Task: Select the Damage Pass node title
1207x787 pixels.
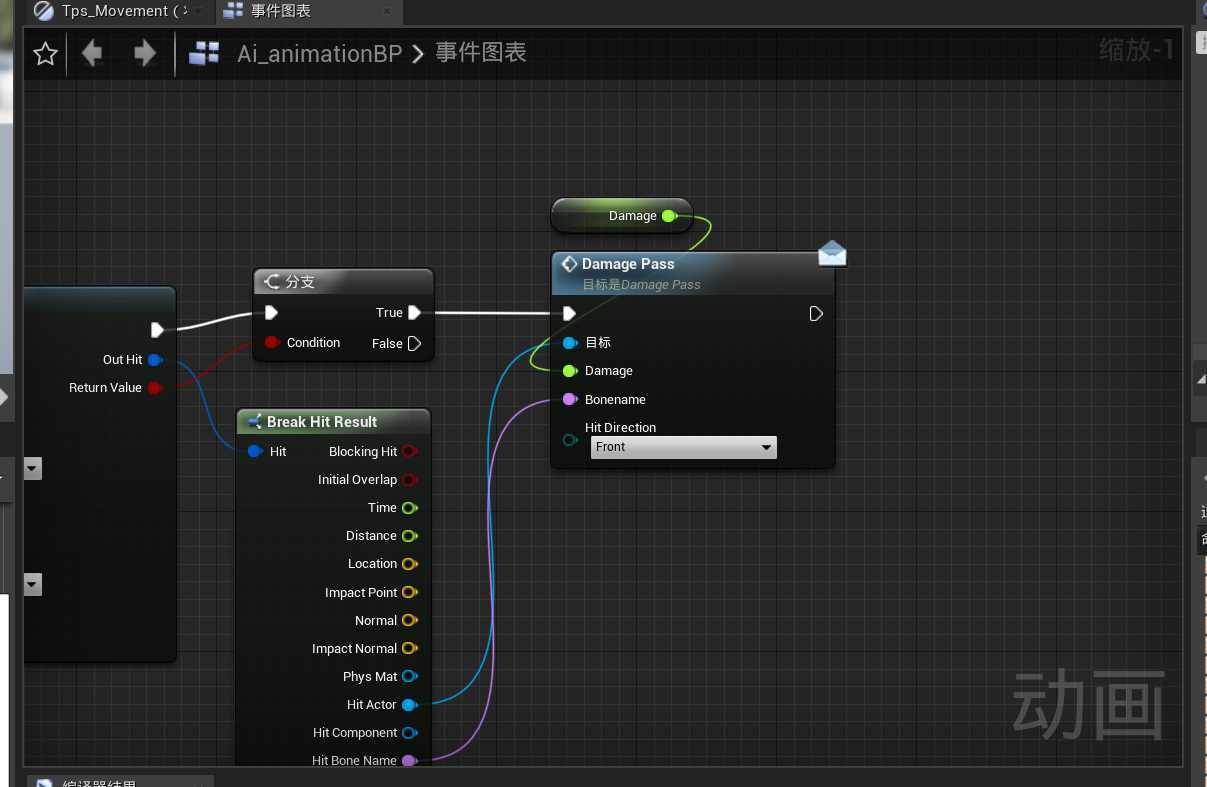Action: pos(628,264)
